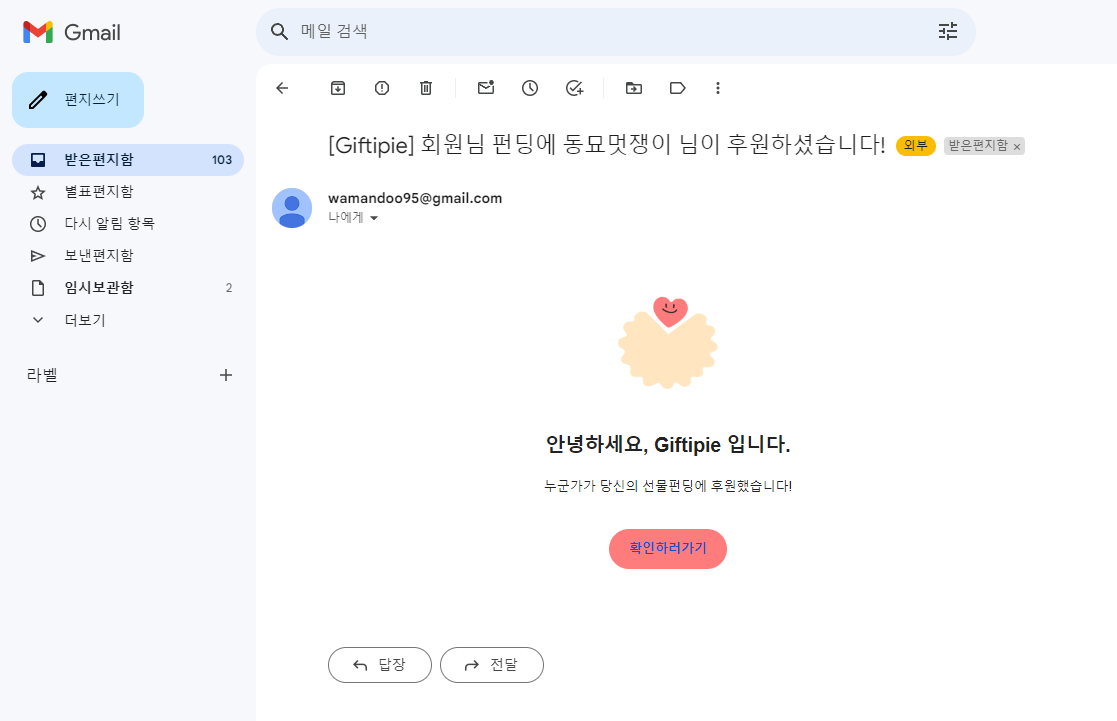Open the Move to folder icon

(x=633, y=88)
